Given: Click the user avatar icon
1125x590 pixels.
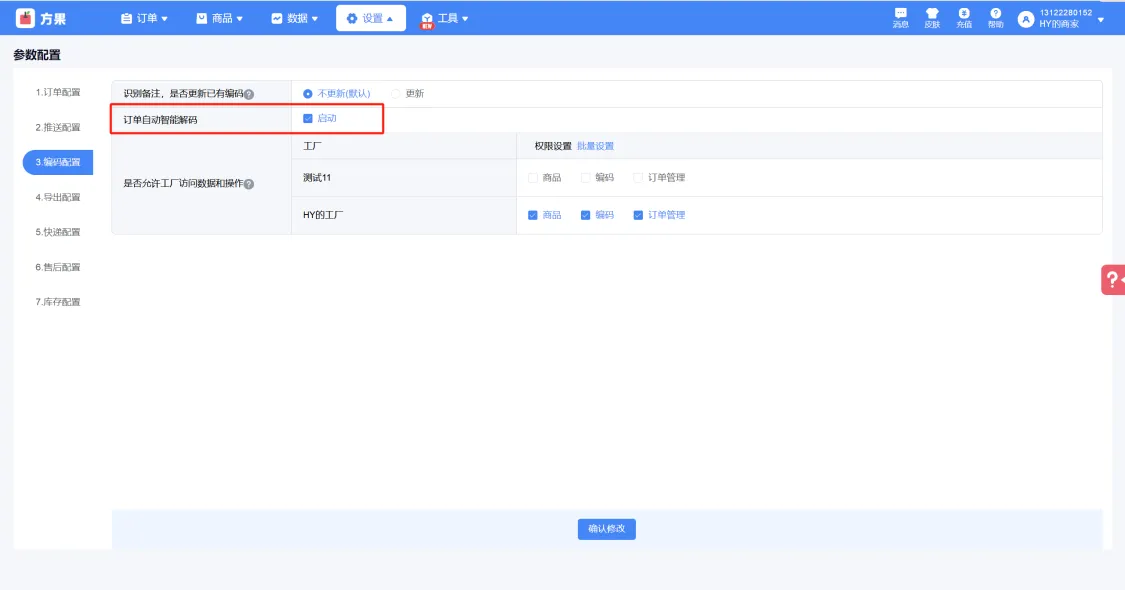Looking at the screenshot, I should [1025, 19].
